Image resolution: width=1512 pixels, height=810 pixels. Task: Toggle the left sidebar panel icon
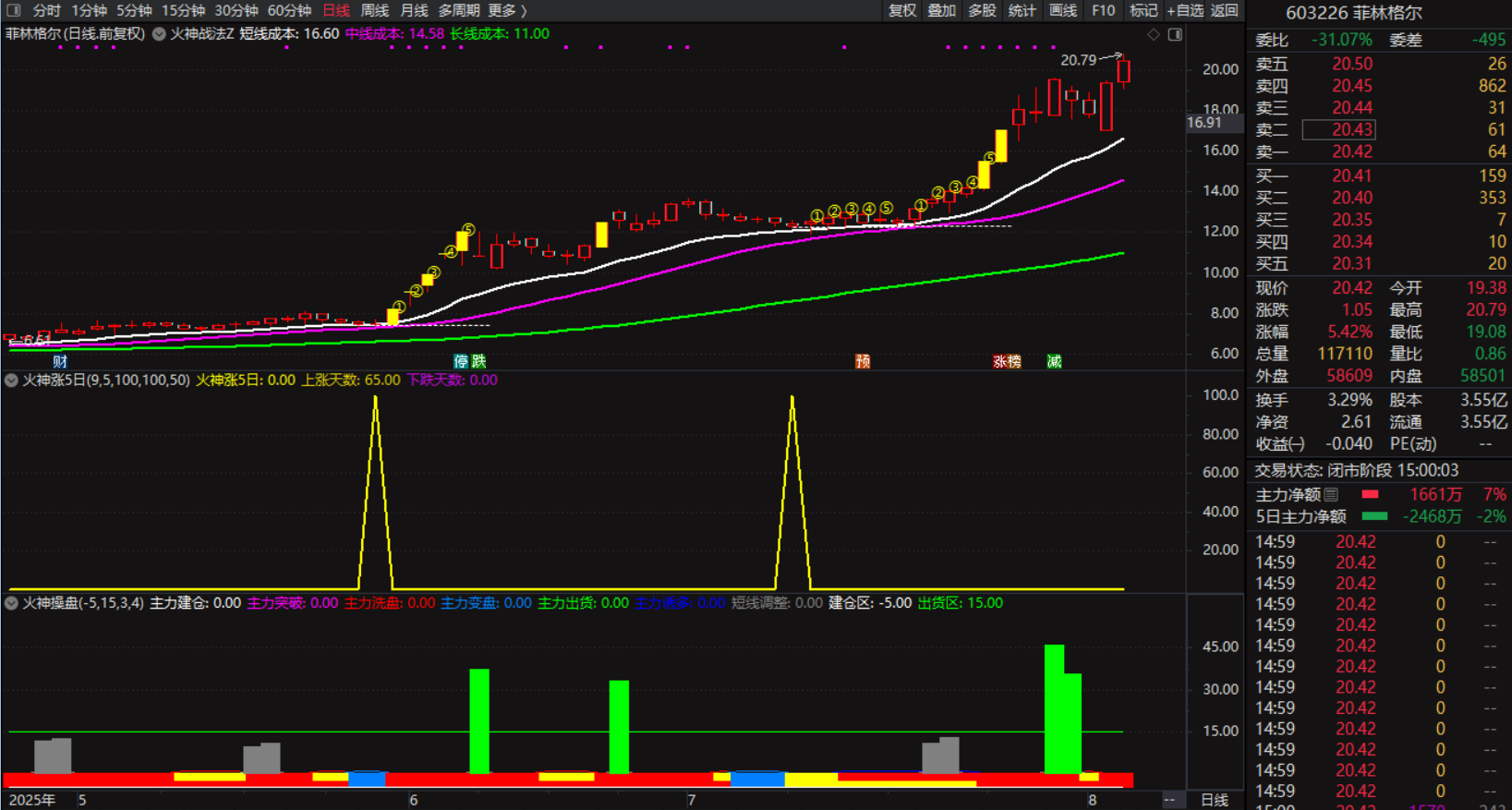14,10
